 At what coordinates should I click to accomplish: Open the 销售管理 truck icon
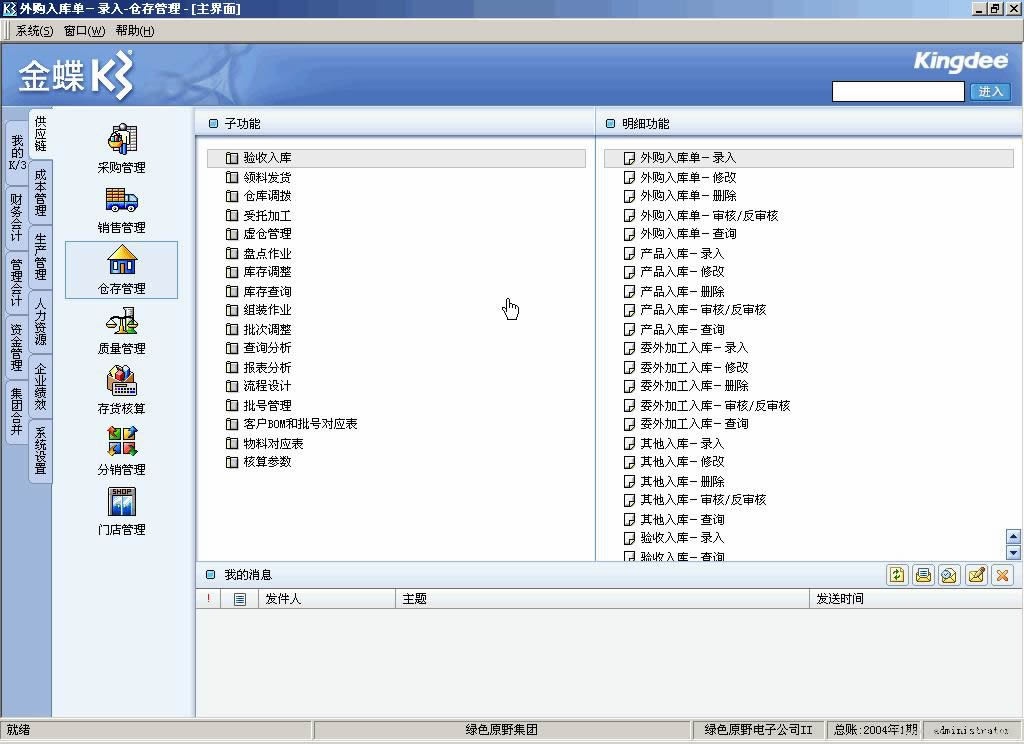(122, 200)
